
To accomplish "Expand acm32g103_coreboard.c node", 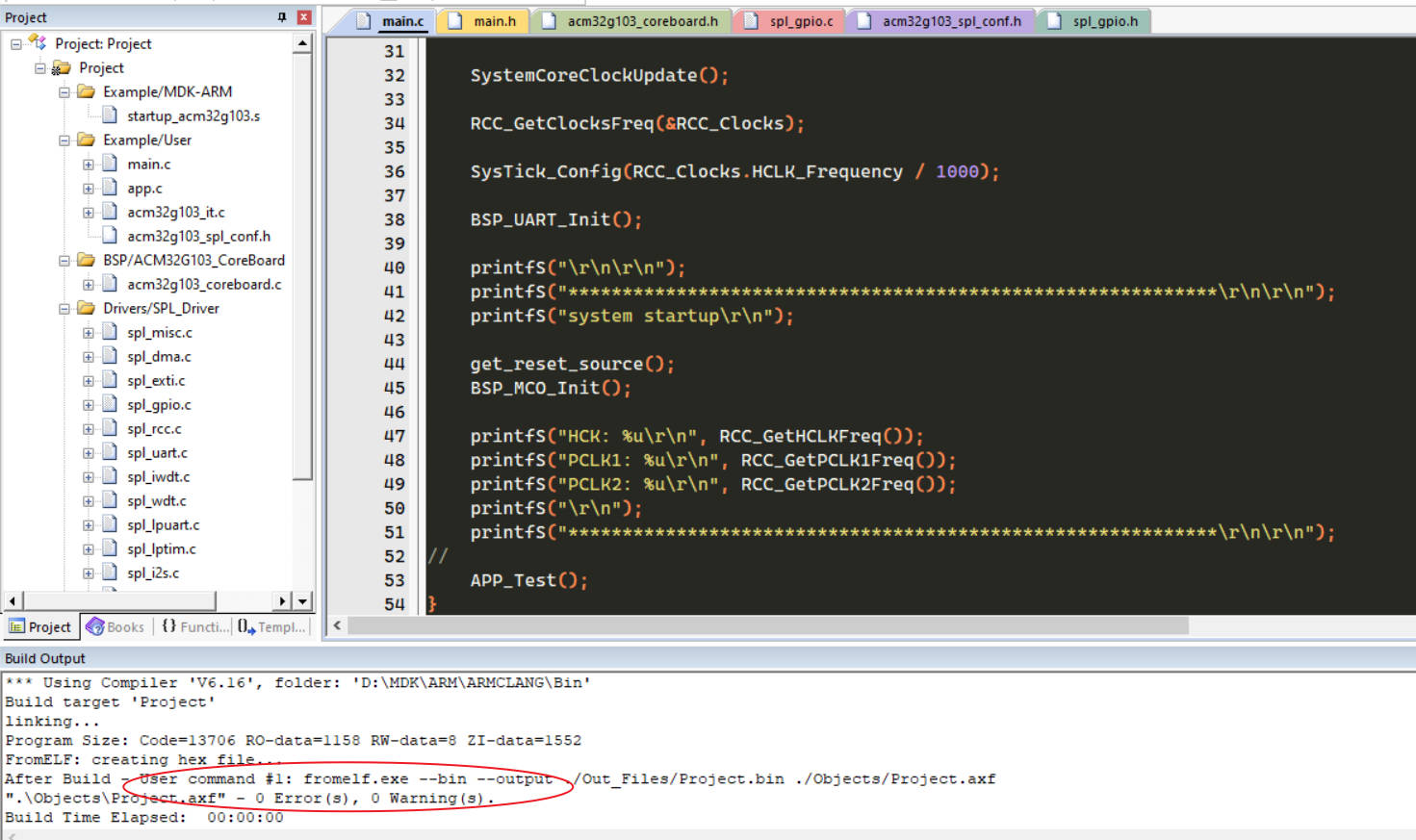I will pyautogui.click(x=89, y=284).
